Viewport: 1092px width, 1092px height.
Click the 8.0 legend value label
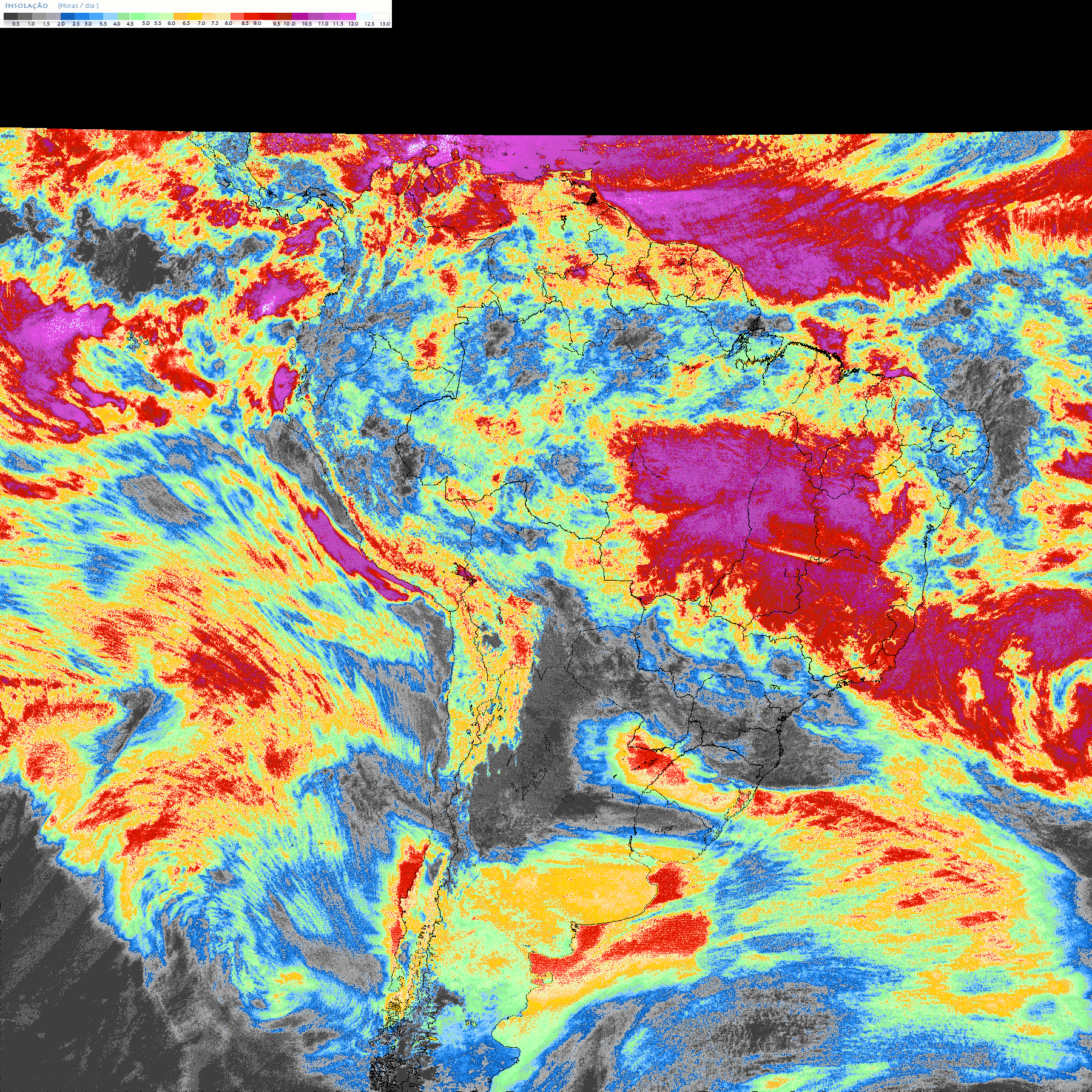(228, 23)
